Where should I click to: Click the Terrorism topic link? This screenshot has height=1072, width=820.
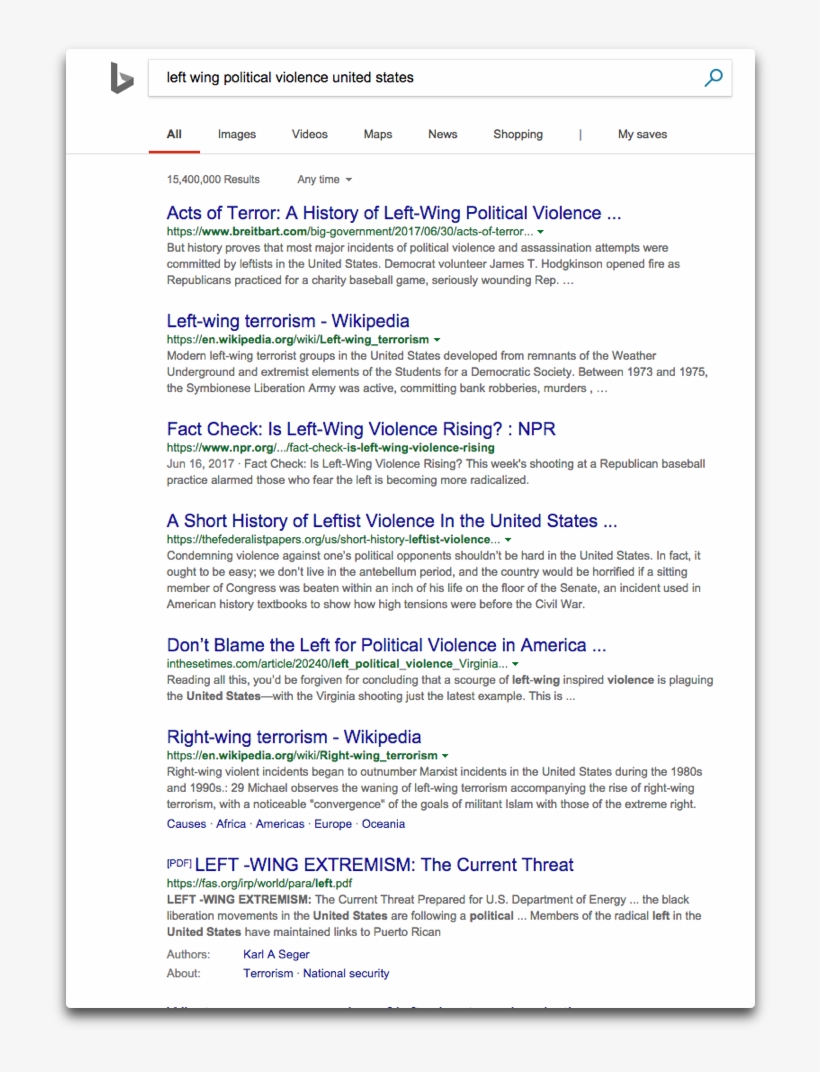268,974
